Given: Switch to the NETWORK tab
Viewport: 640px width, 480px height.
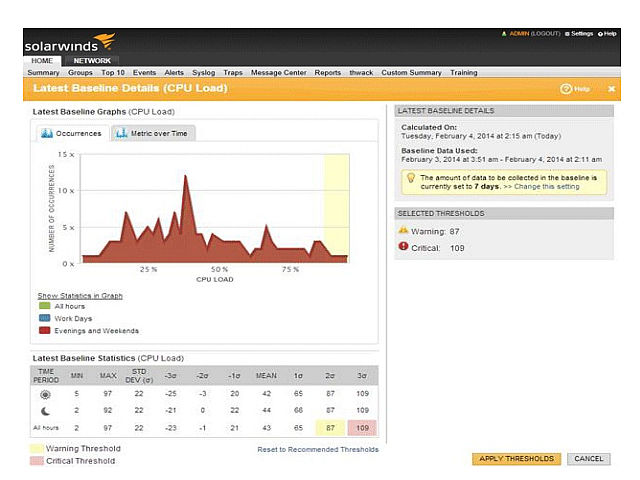Looking at the screenshot, I should coord(92,60).
